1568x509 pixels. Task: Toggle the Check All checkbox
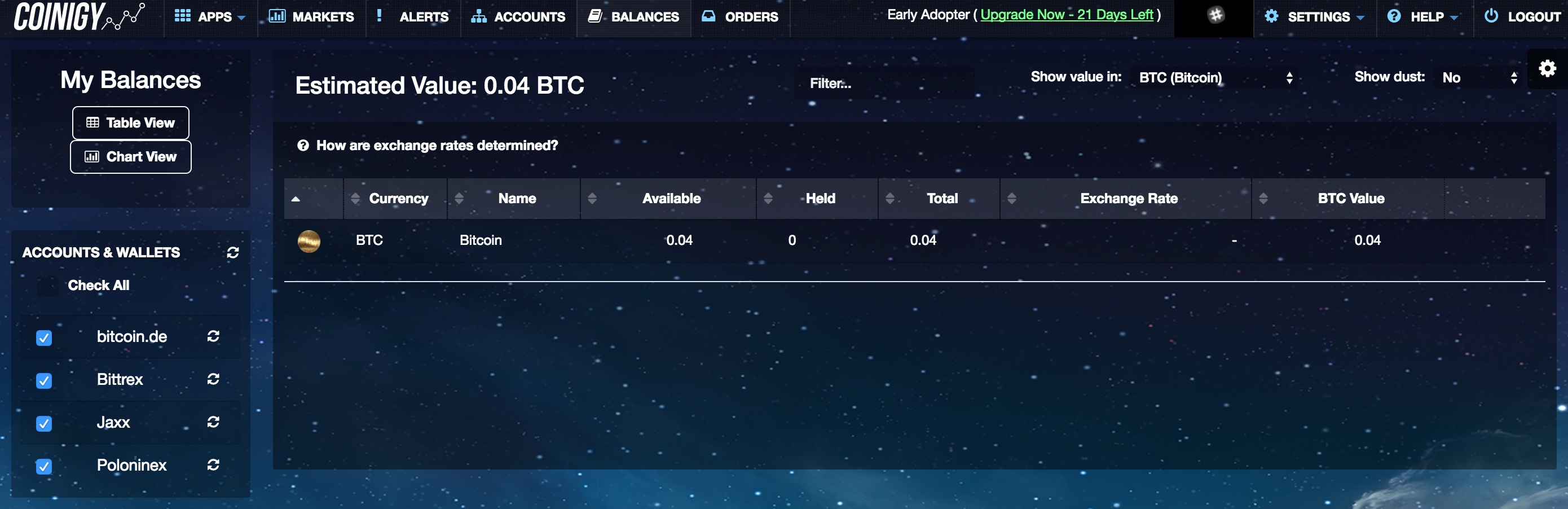[47, 286]
